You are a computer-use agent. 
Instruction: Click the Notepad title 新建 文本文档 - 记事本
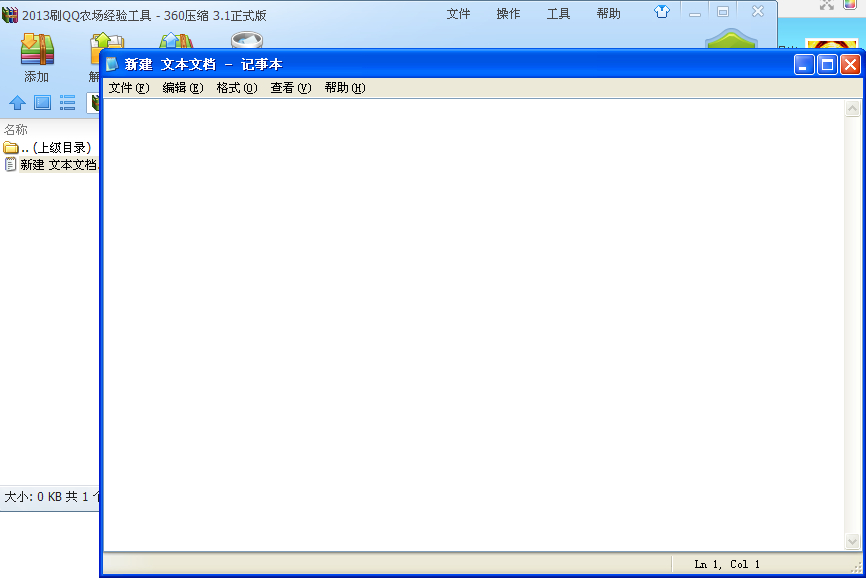pyautogui.click(x=203, y=65)
